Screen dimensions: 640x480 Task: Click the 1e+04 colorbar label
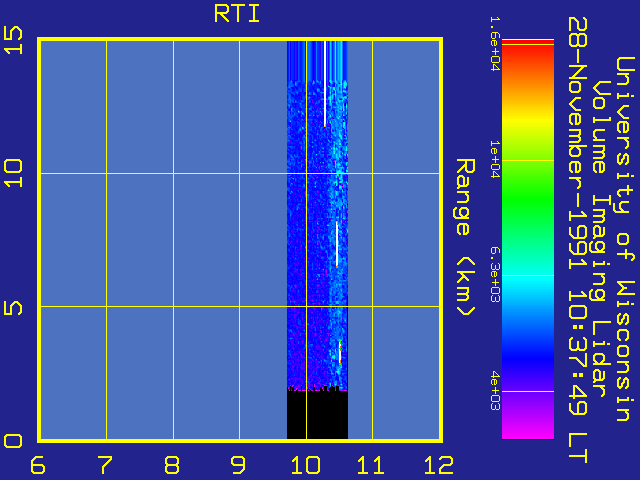tap(495, 159)
